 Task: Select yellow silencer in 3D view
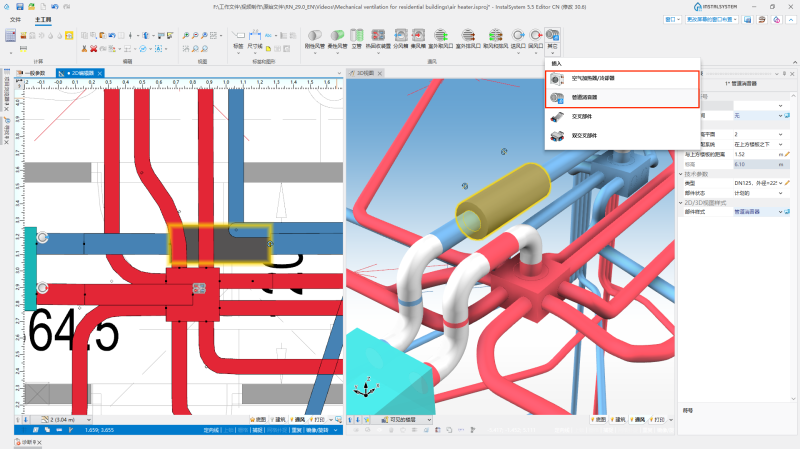pos(504,201)
